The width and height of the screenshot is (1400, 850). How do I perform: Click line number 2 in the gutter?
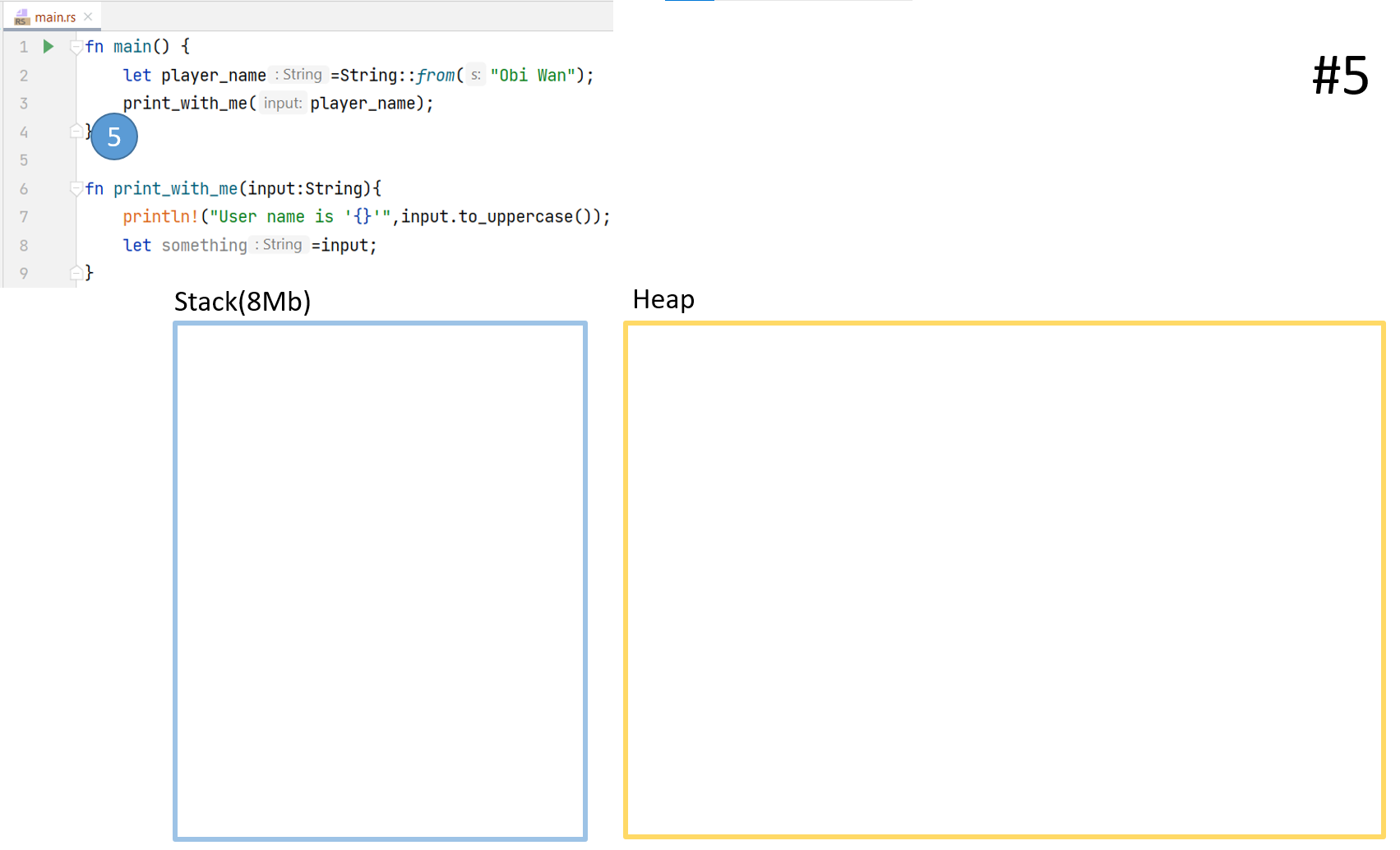24,76
